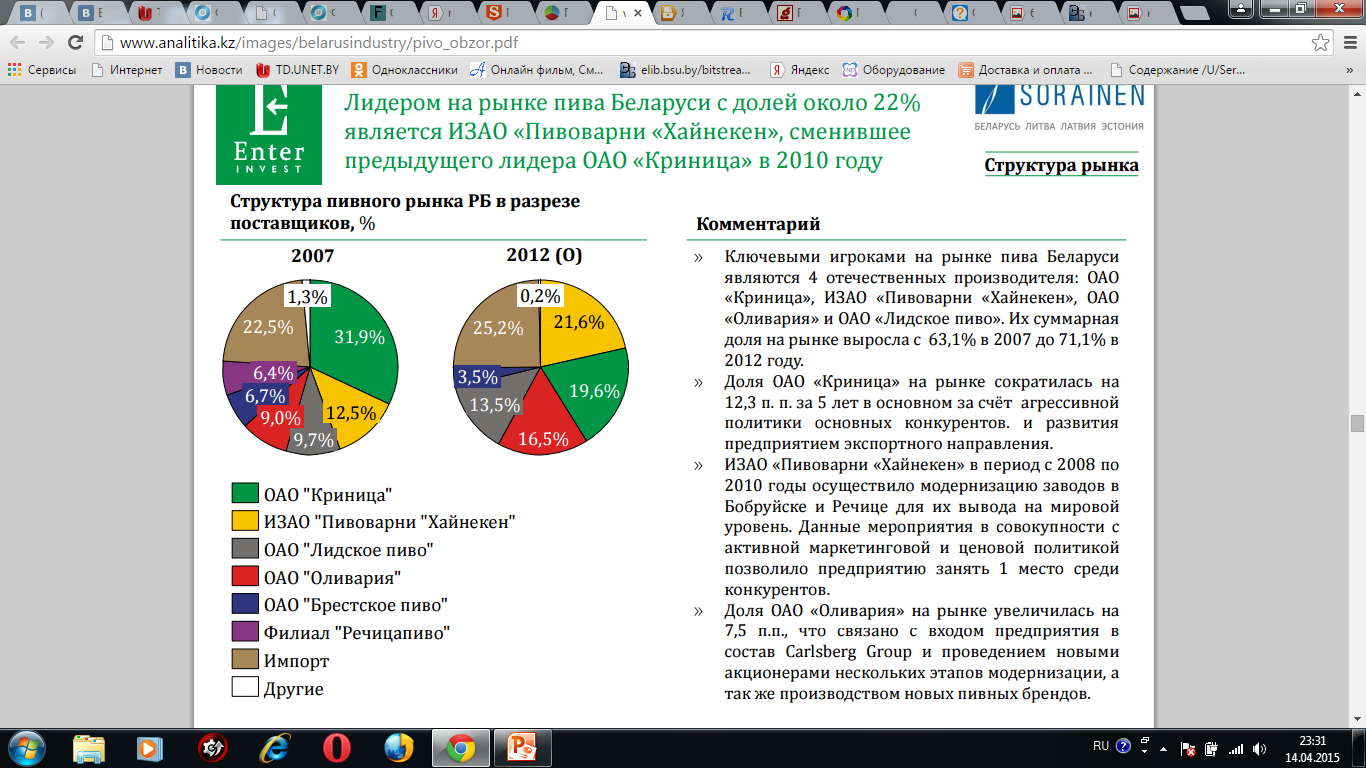The width and height of the screenshot is (1366, 768).
Task: Open the Доставка и оплата bookmark
Action: pyautogui.click(x=1026, y=70)
